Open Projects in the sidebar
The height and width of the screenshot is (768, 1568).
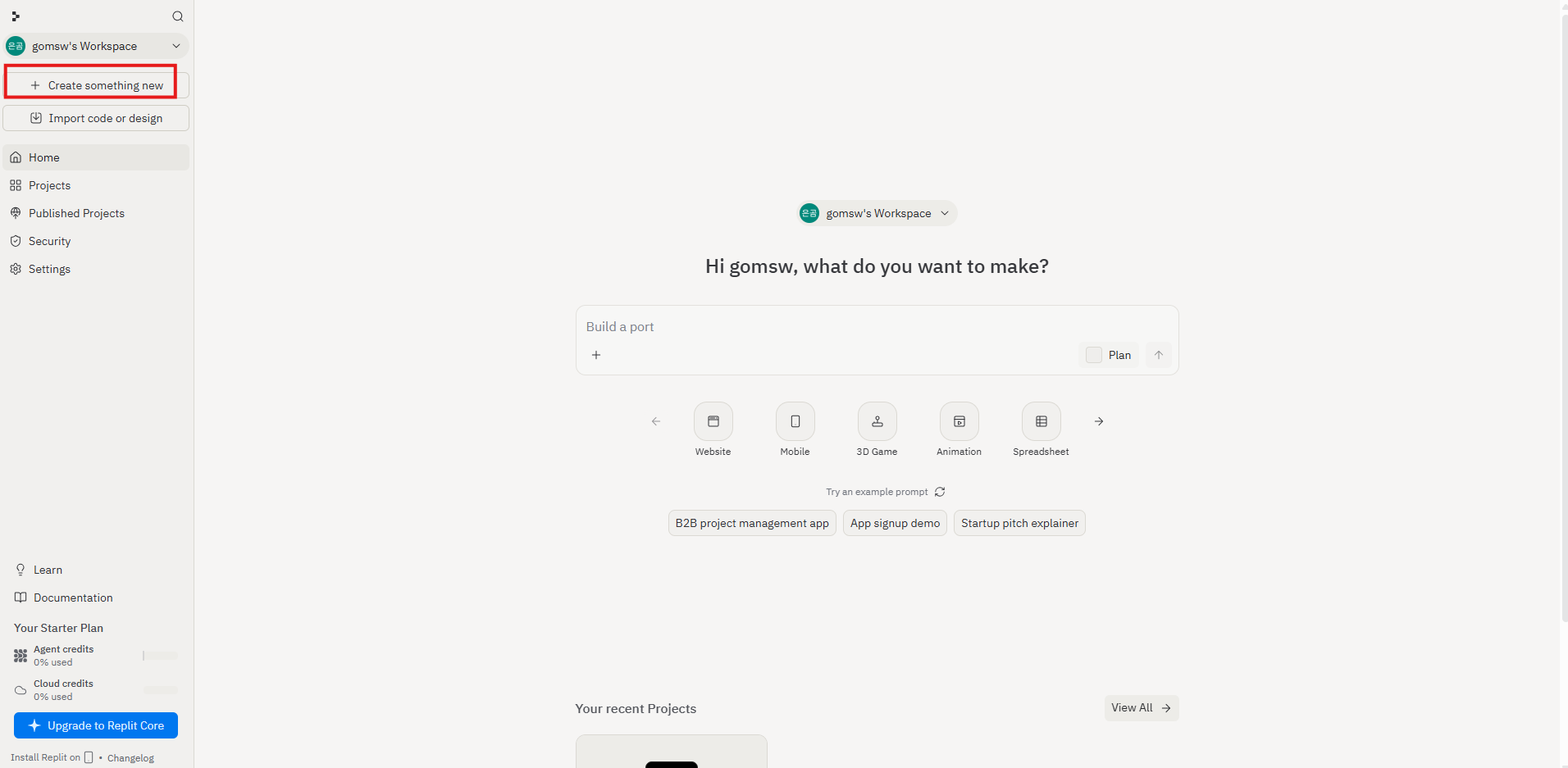point(97,185)
